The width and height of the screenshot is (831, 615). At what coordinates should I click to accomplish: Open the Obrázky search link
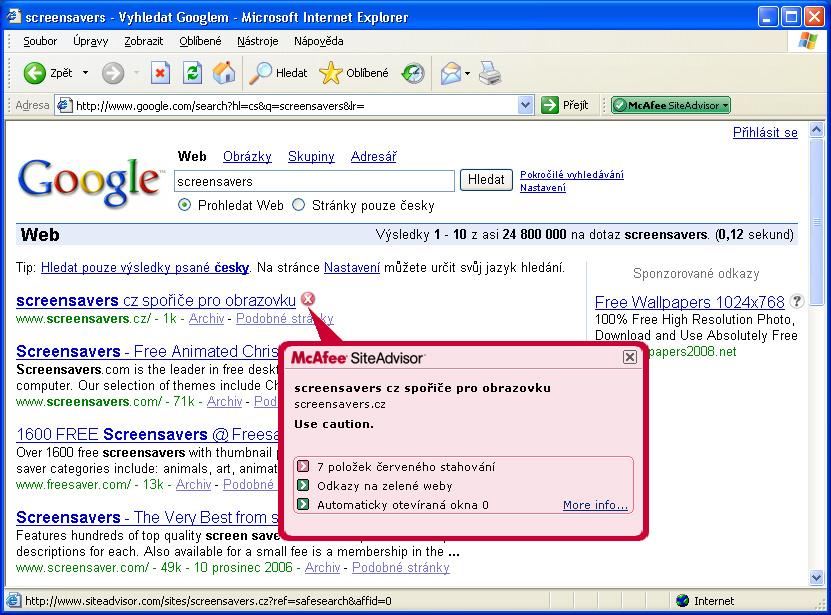tap(247, 156)
